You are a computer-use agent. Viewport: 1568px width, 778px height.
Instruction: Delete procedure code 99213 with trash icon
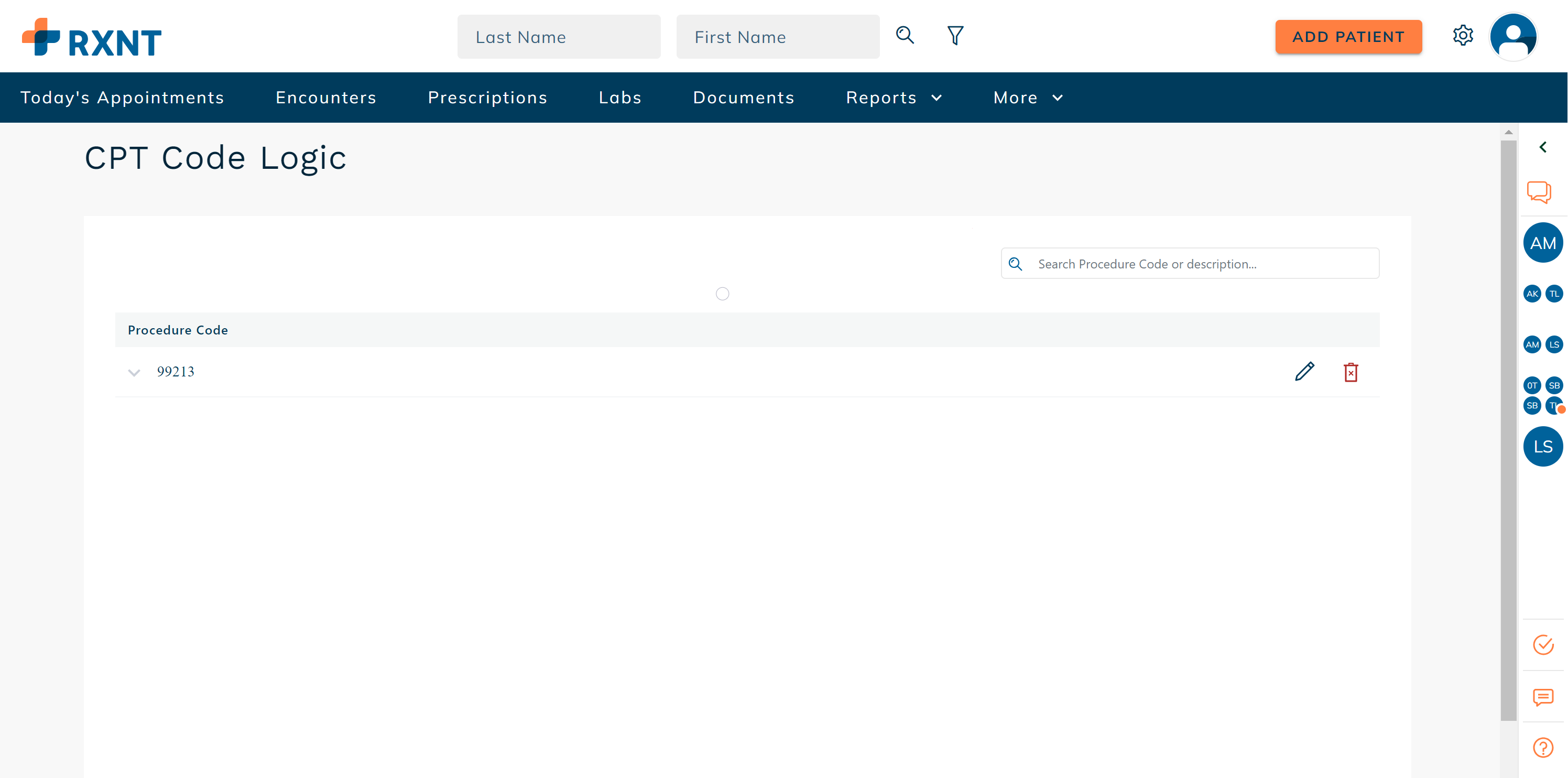1350,372
